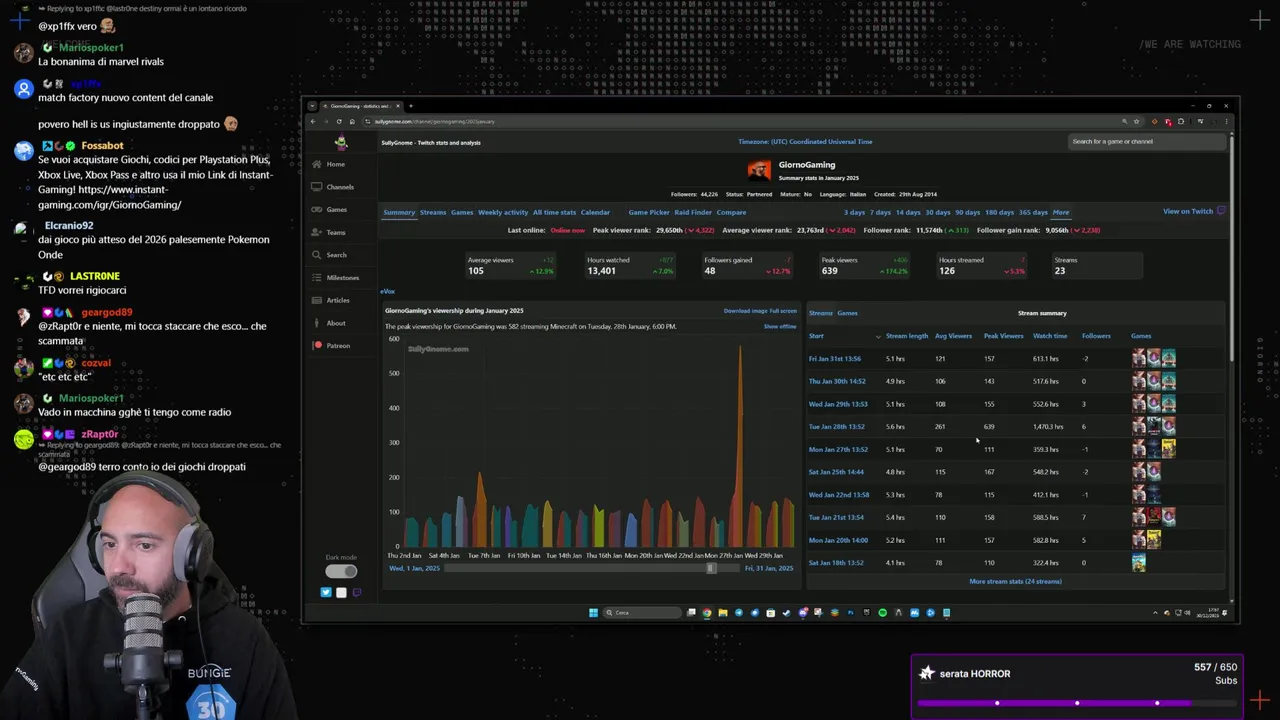
Task: Expand the taskbar hidden icons chevron
Action: pos(1155,613)
